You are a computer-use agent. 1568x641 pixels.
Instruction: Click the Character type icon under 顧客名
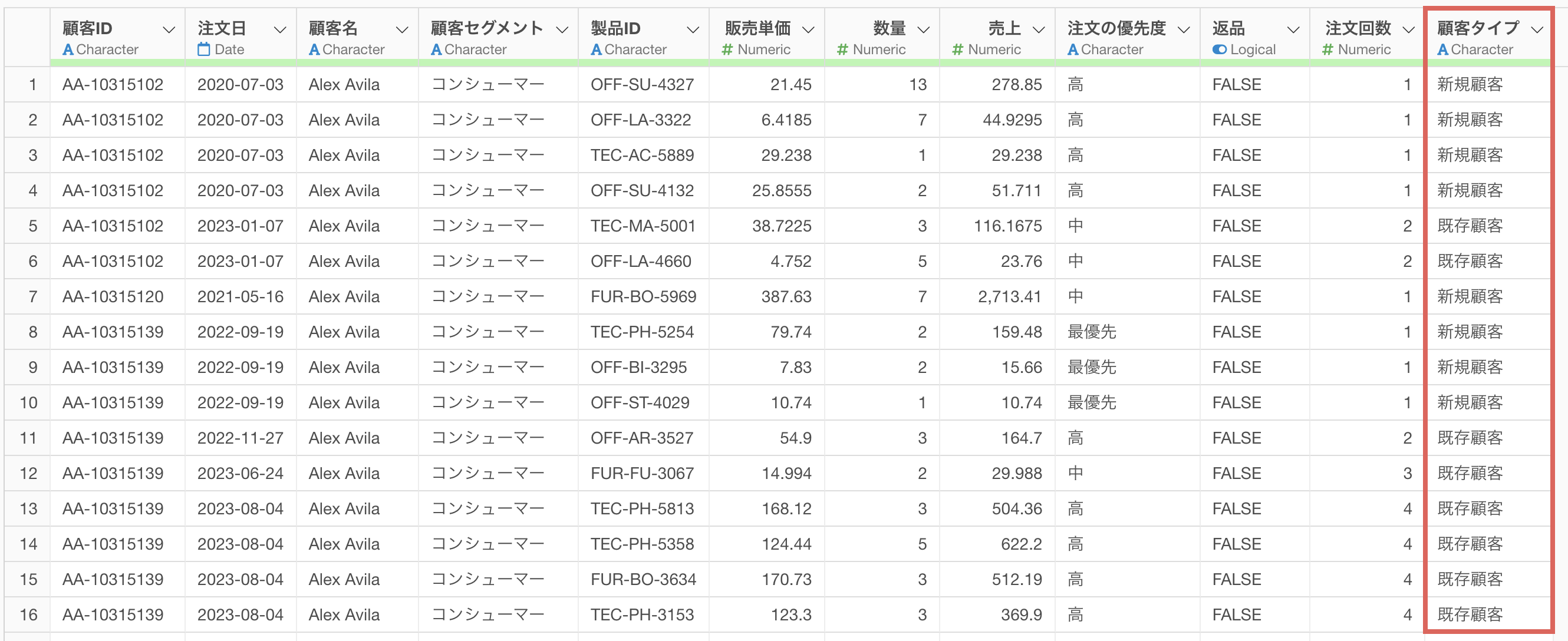pos(314,50)
